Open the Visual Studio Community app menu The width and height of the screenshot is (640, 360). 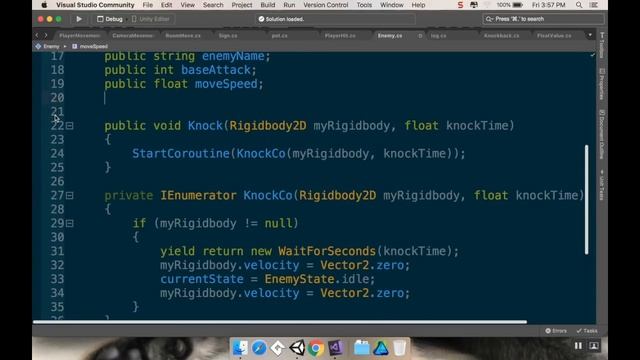tap(95, 5)
